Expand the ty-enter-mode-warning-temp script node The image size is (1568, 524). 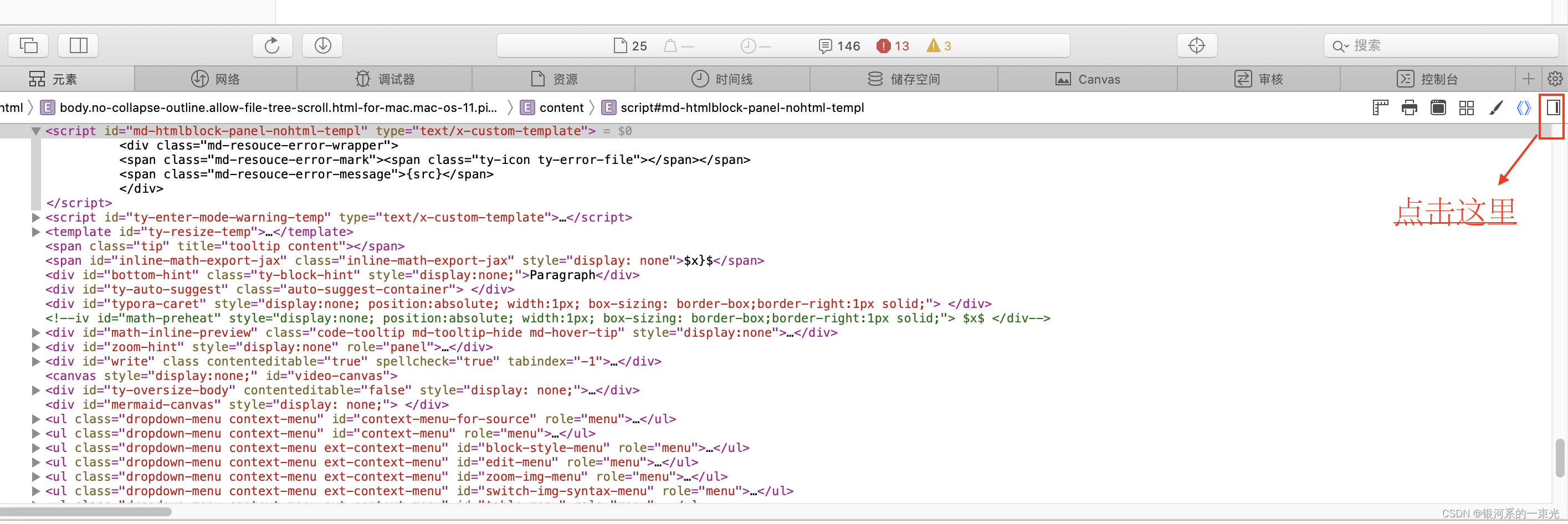tap(36, 217)
